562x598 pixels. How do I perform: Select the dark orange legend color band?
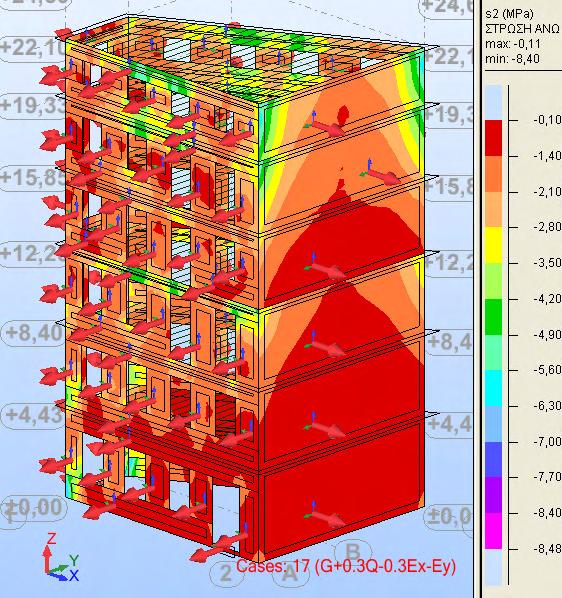click(x=493, y=174)
